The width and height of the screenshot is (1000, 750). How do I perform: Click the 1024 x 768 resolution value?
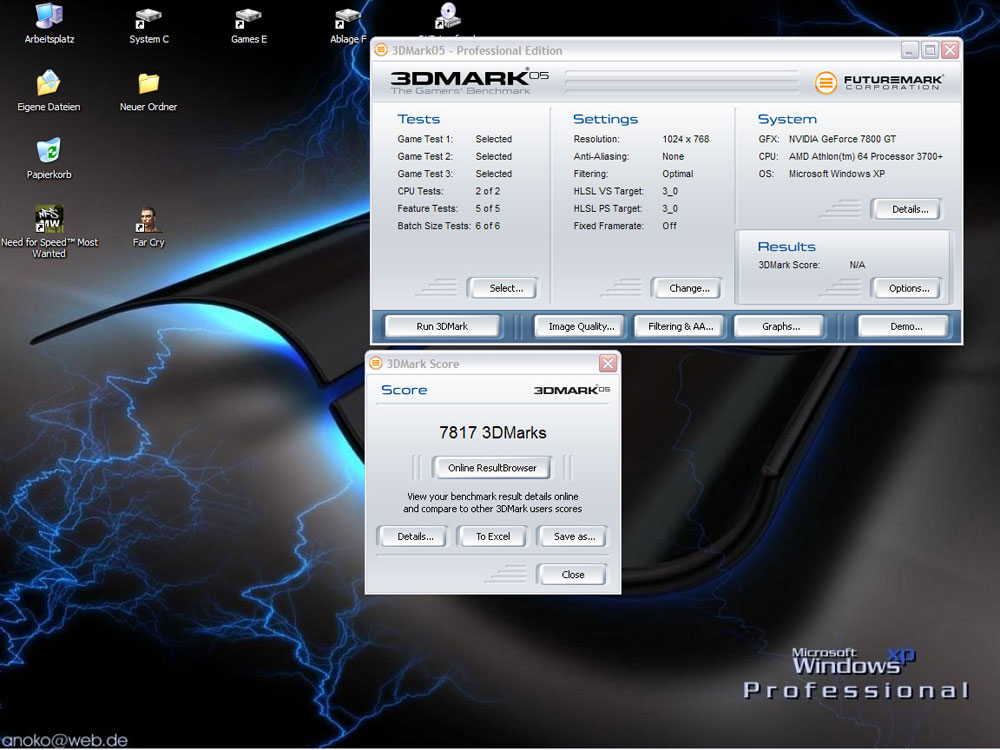(686, 139)
